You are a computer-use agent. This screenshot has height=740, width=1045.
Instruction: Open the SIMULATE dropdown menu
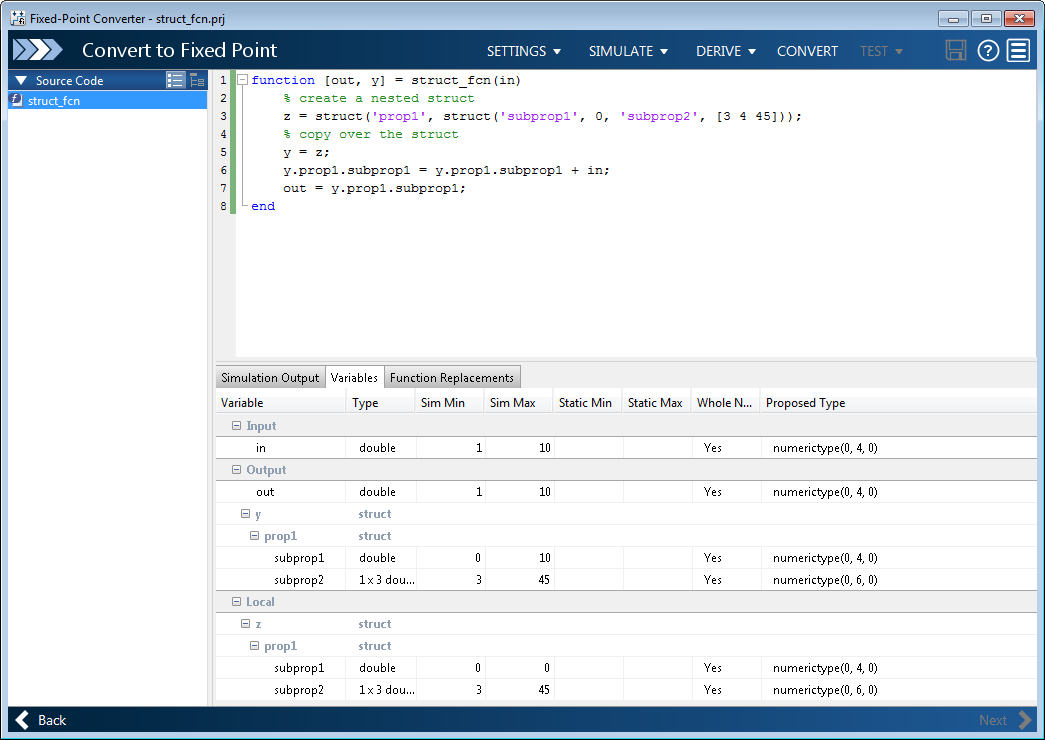pos(628,51)
